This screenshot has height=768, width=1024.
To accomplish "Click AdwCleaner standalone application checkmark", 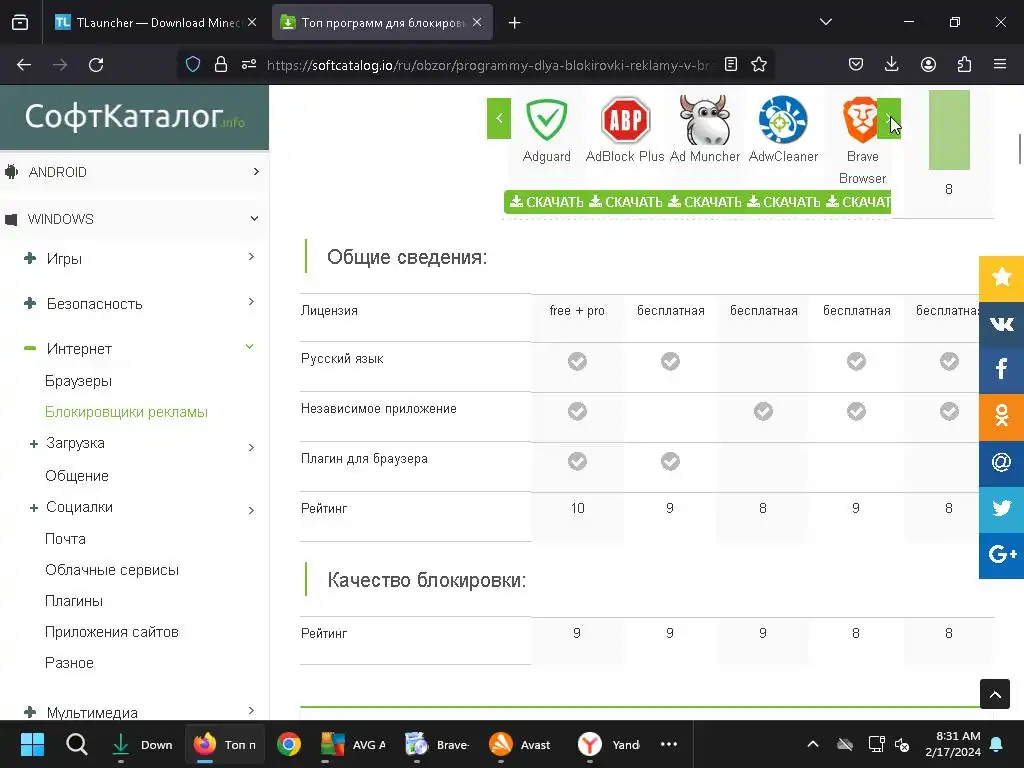I will [x=856, y=411].
